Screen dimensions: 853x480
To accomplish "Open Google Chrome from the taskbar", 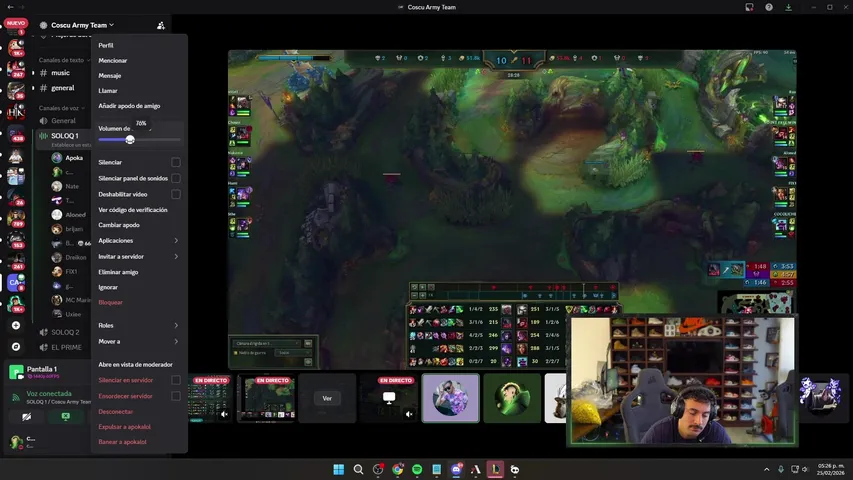I will (x=398, y=469).
